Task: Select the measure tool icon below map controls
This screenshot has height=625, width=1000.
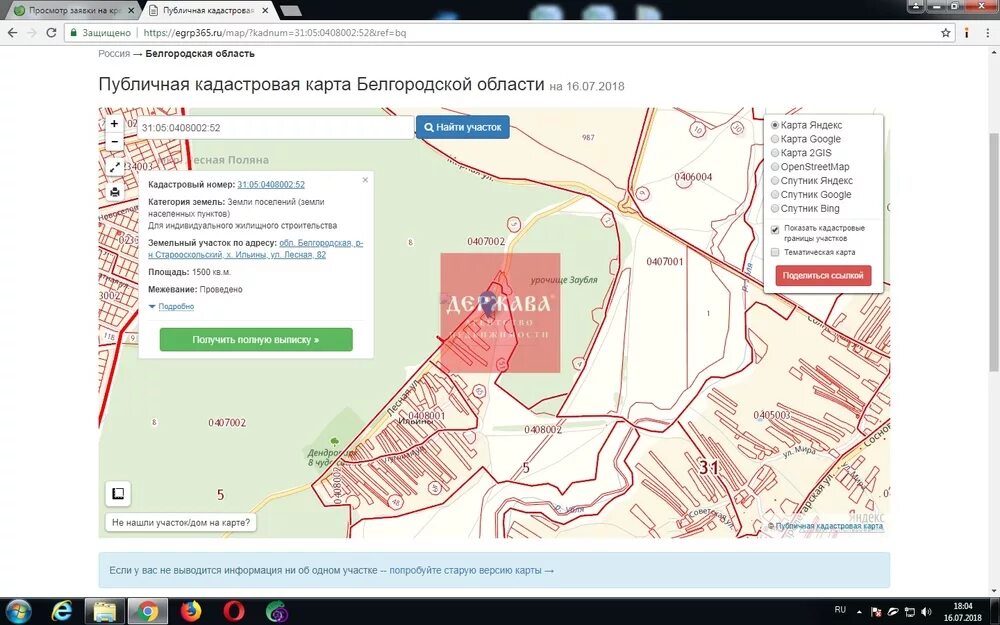Action: coord(118,492)
